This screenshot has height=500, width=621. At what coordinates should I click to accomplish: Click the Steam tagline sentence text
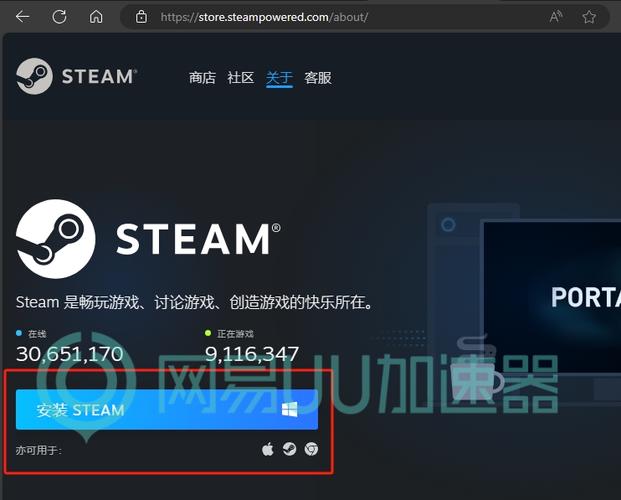click(x=194, y=302)
